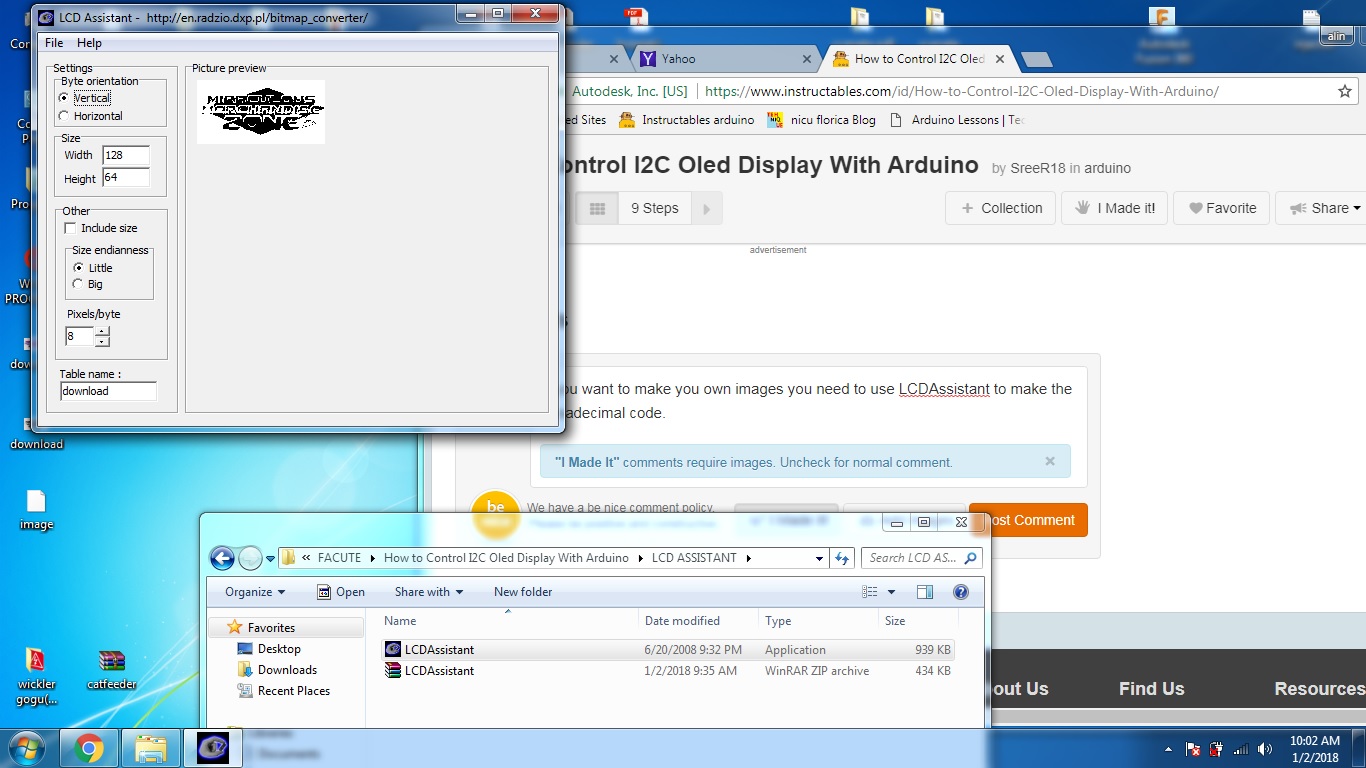Click the Post Comment button
1366x768 pixels.
pyautogui.click(x=1028, y=520)
